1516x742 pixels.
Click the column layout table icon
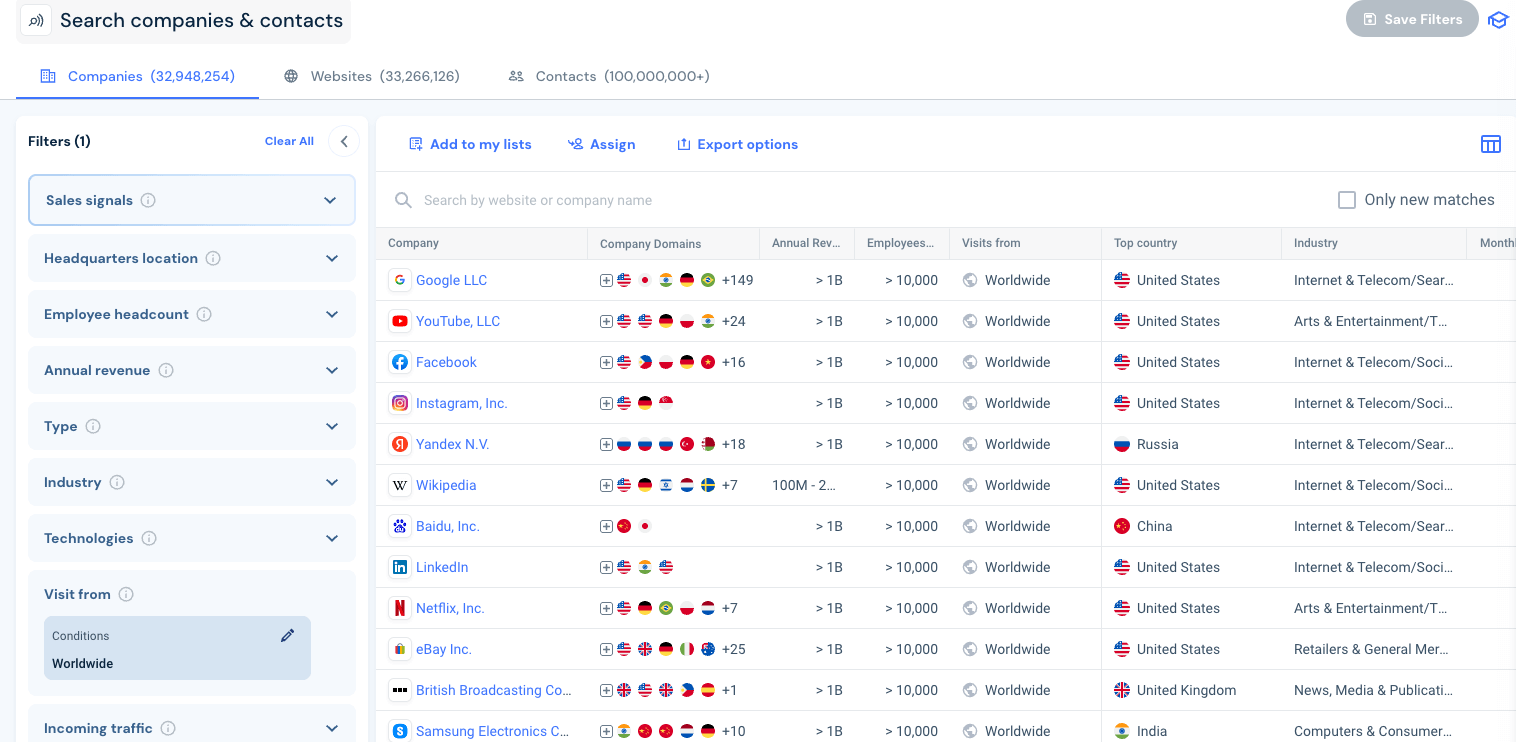pos(1490,144)
